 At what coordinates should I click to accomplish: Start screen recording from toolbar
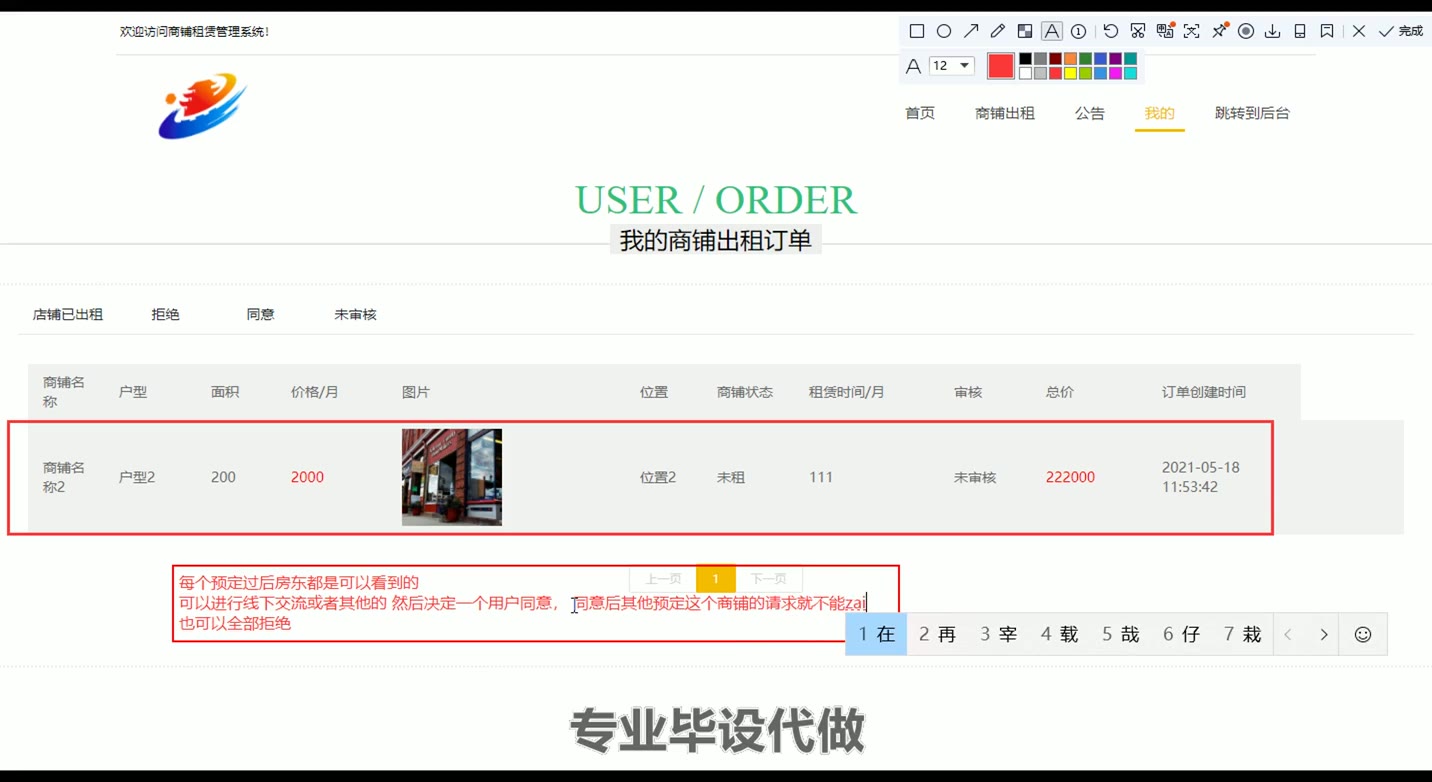pyautogui.click(x=1246, y=31)
